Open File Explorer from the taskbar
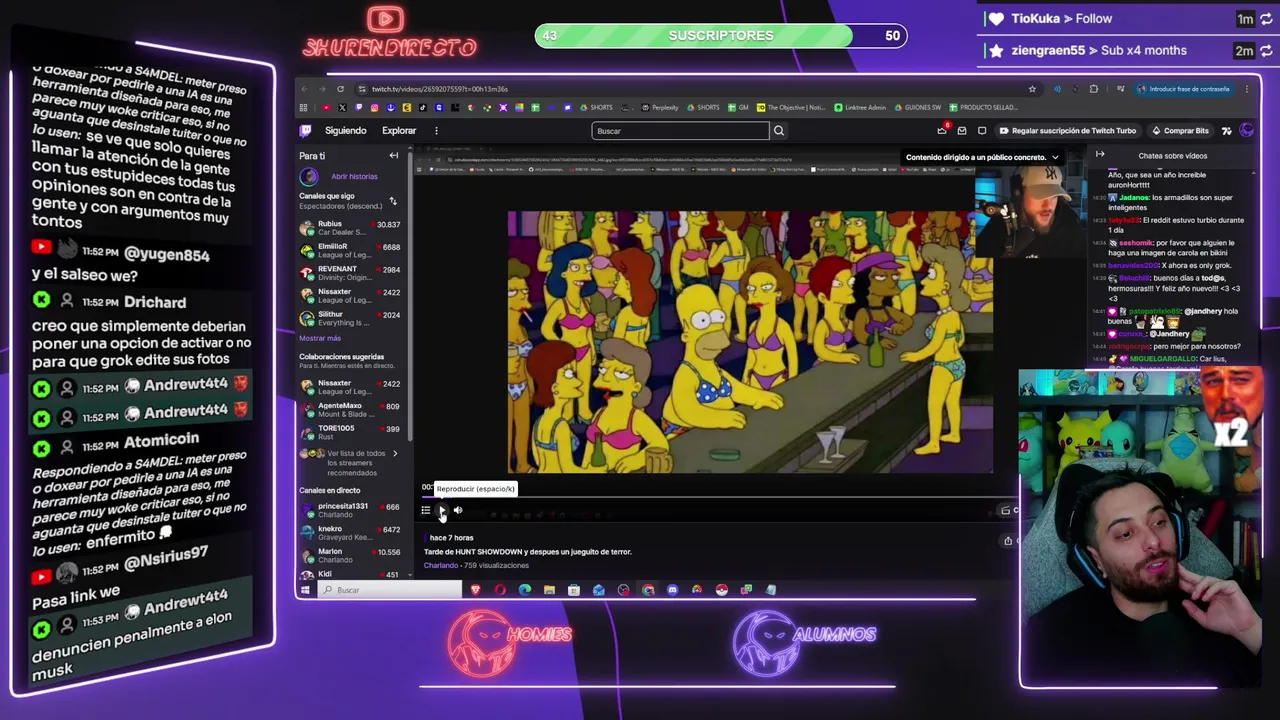 [x=549, y=590]
